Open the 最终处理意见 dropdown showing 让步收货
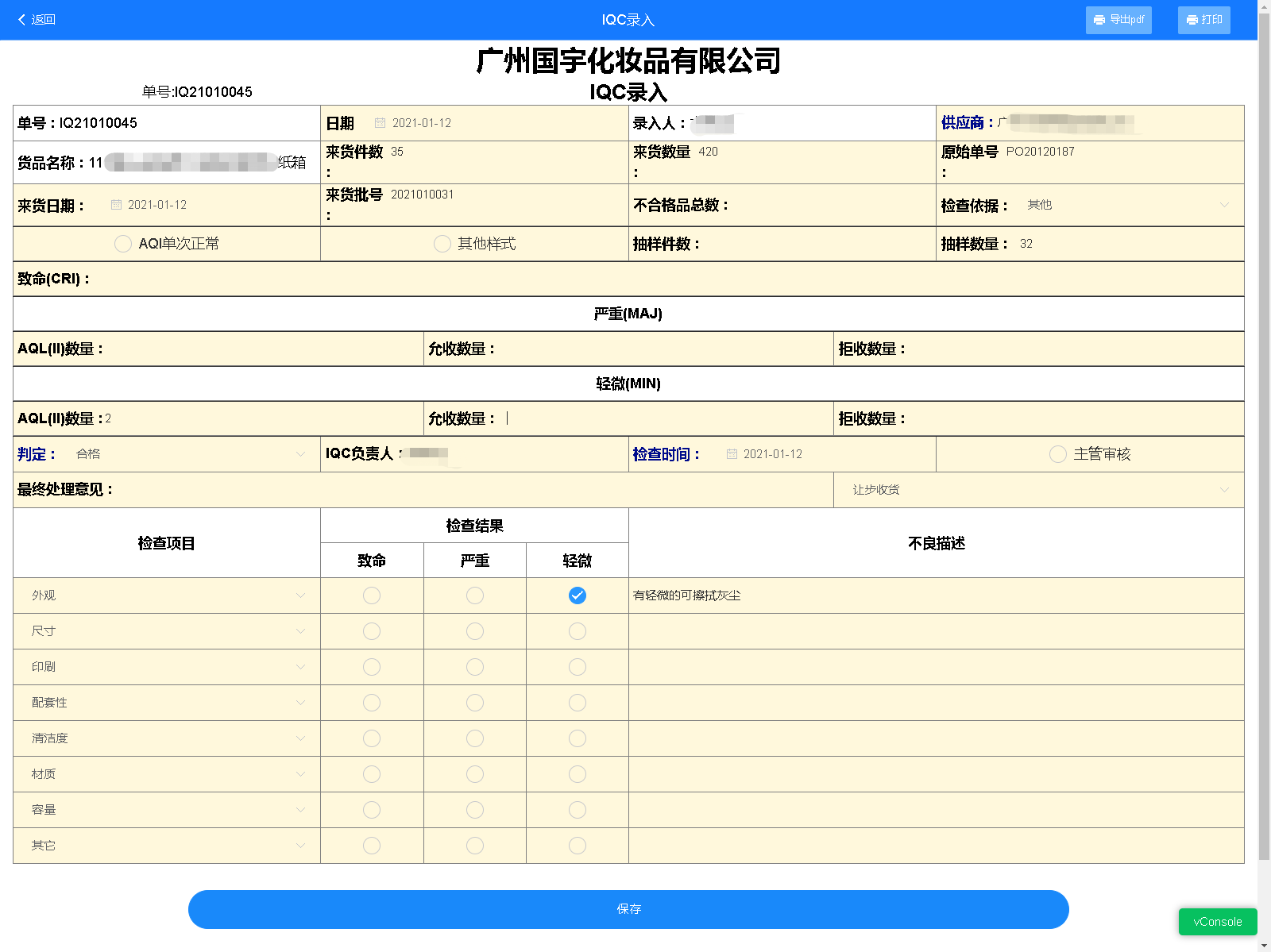 (x=1223, y=490)
